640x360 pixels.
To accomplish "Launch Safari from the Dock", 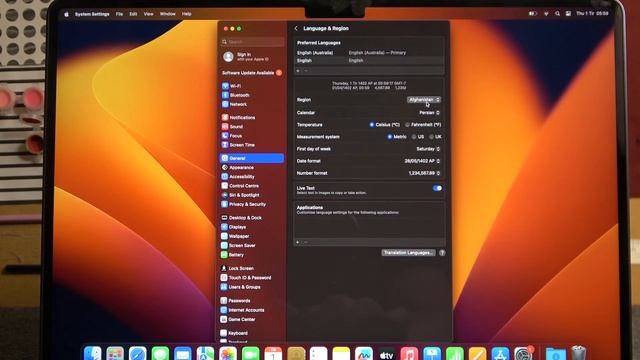I will pos(138,353).
